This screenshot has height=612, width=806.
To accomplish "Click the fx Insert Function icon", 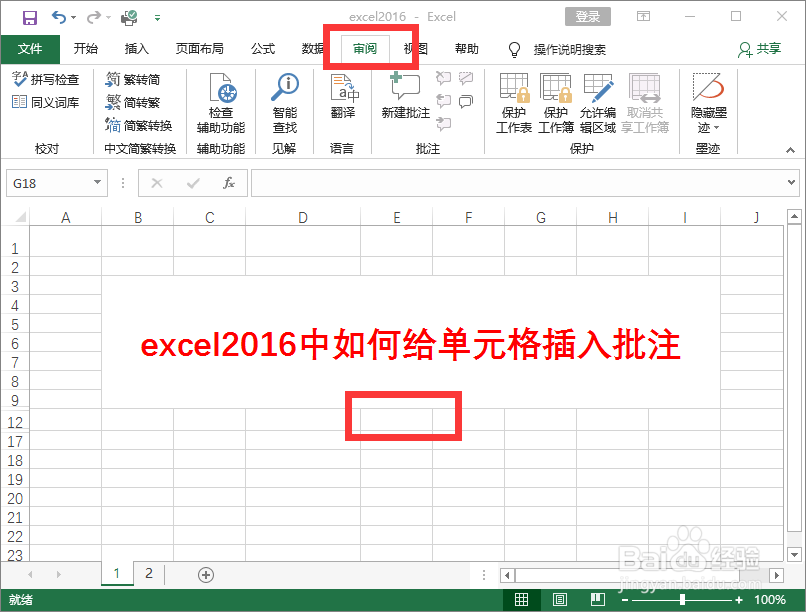I will (229, 183).
